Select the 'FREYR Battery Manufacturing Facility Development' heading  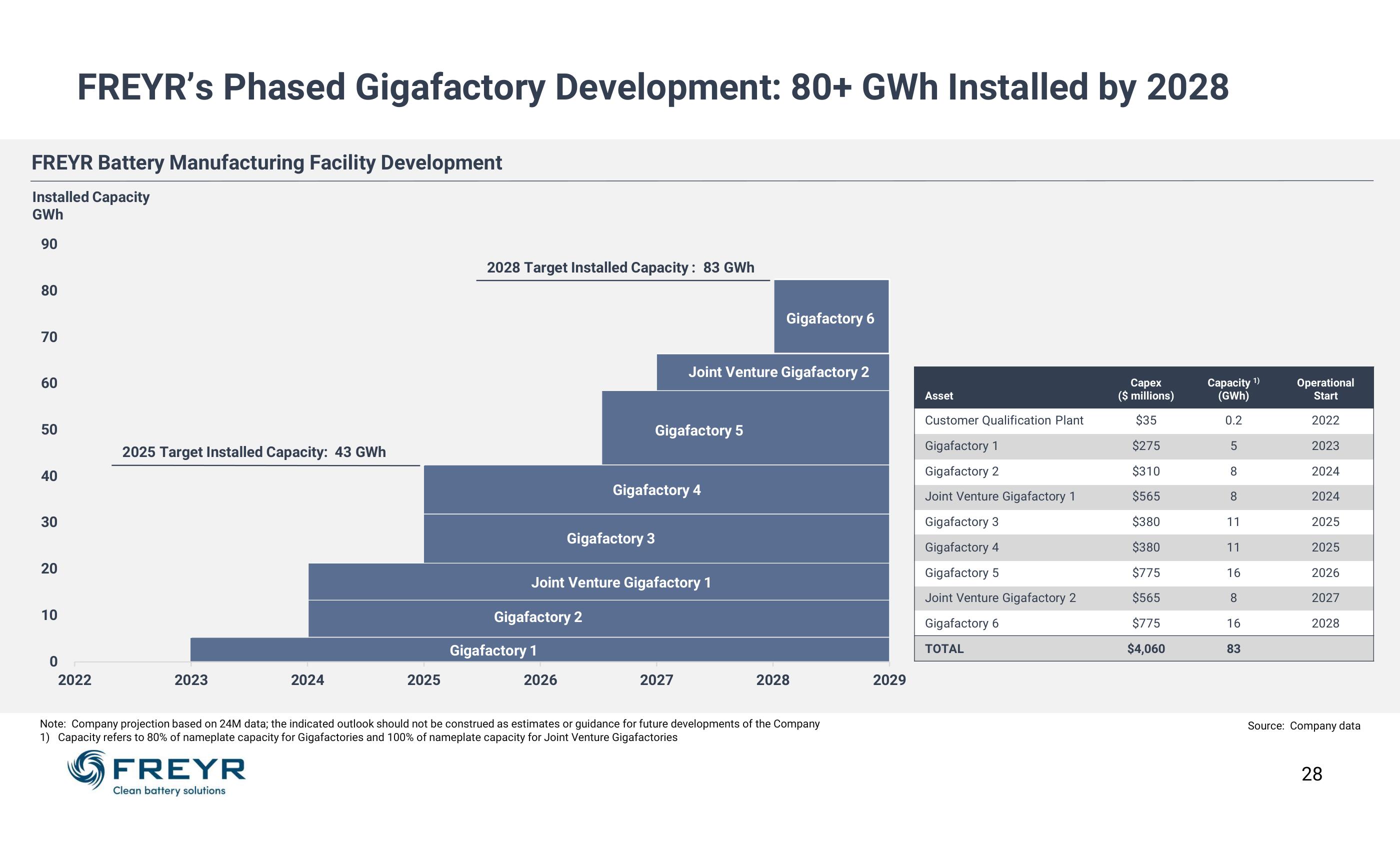click(266, 162)
